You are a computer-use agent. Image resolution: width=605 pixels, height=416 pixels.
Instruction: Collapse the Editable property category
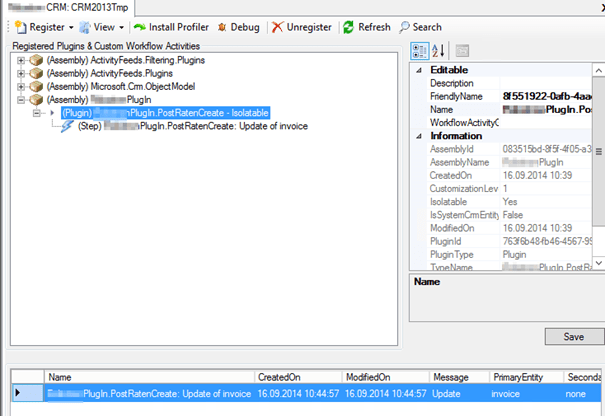click(419, 70)
